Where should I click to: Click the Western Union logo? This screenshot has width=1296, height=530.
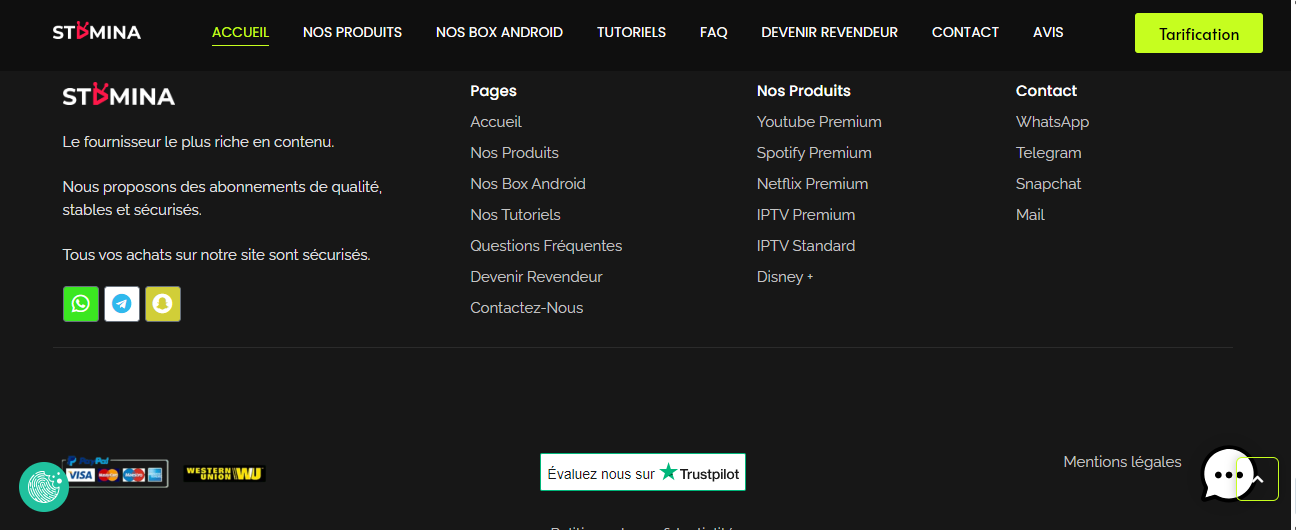click(224, 474)
